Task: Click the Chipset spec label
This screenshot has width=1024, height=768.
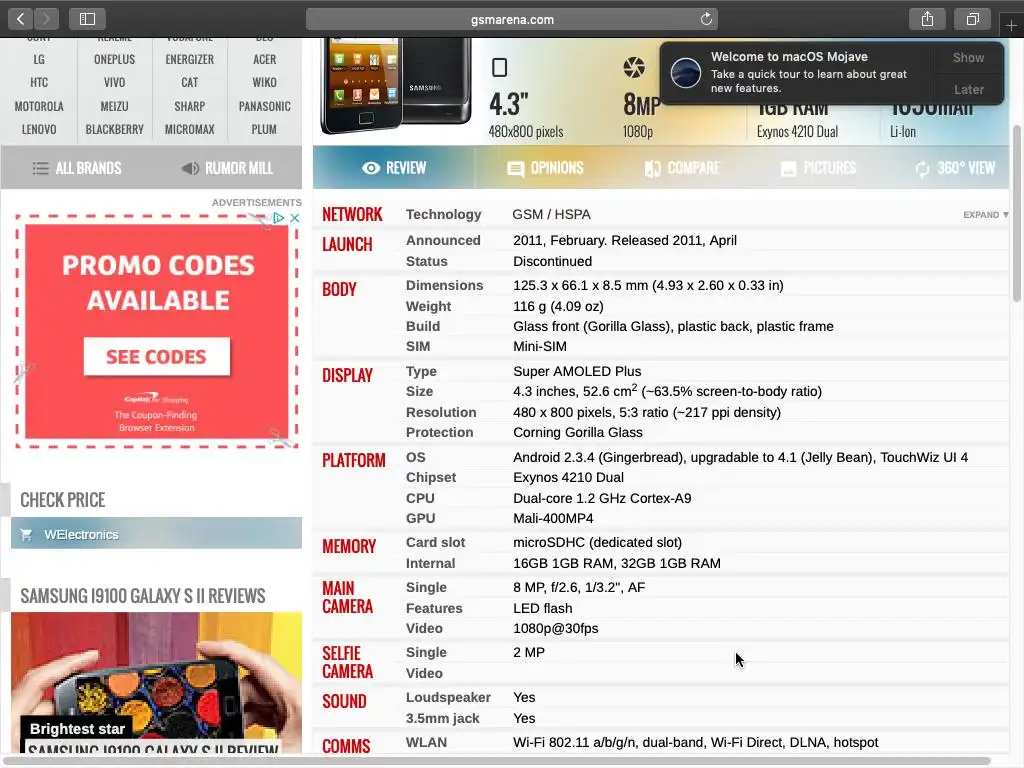Action: click(431, 477)
